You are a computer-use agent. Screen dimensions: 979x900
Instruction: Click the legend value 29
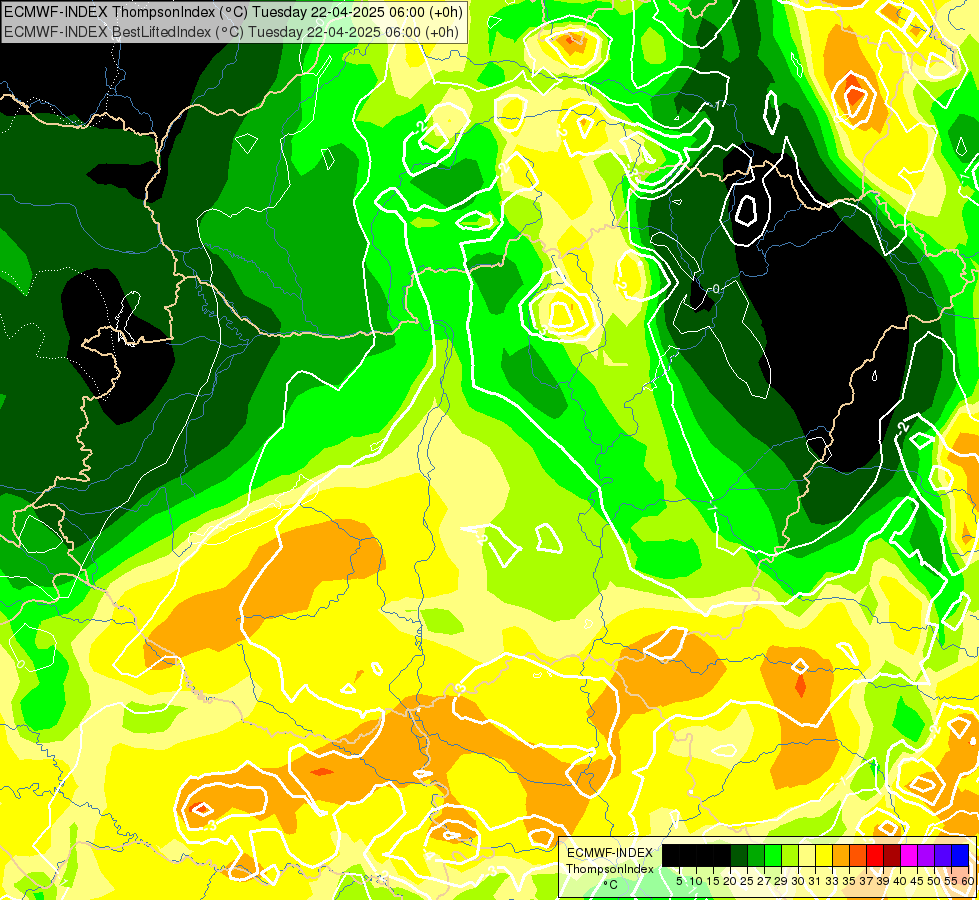781,881
